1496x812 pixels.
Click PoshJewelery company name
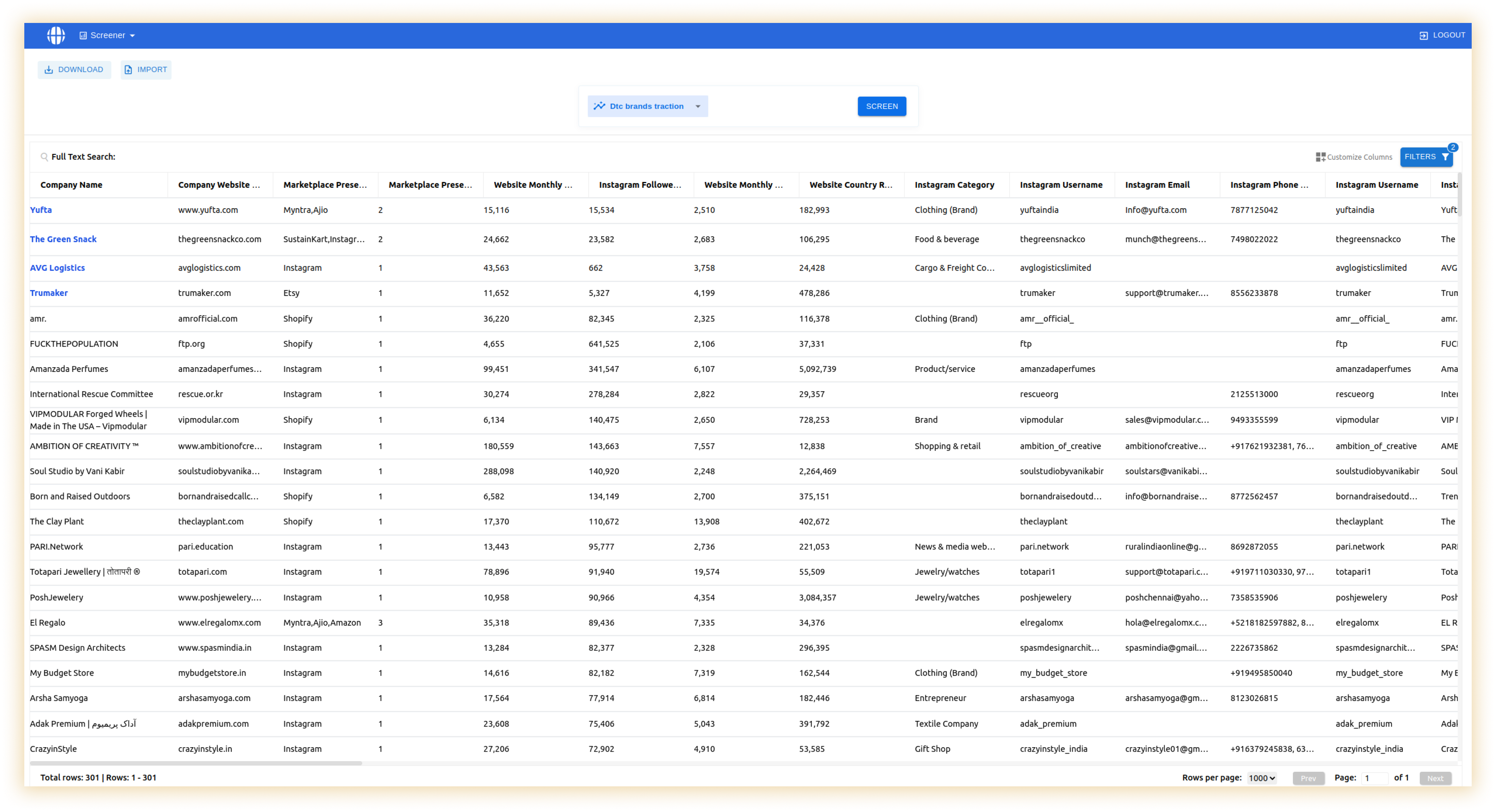click(x=56, y=598)
